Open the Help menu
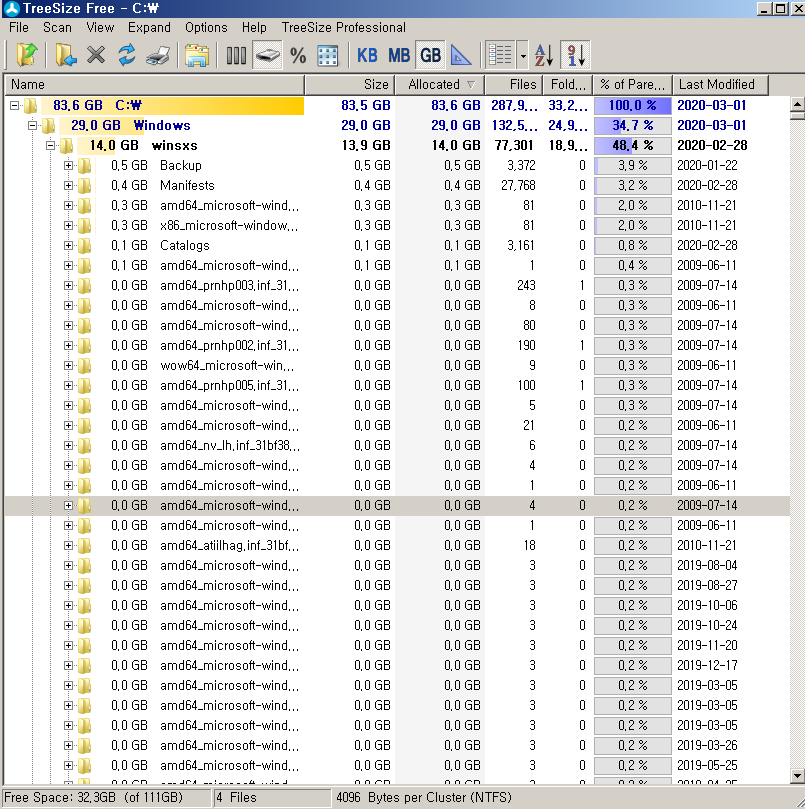The height and width of the screenshot is (809, 805). pos(254,27)
